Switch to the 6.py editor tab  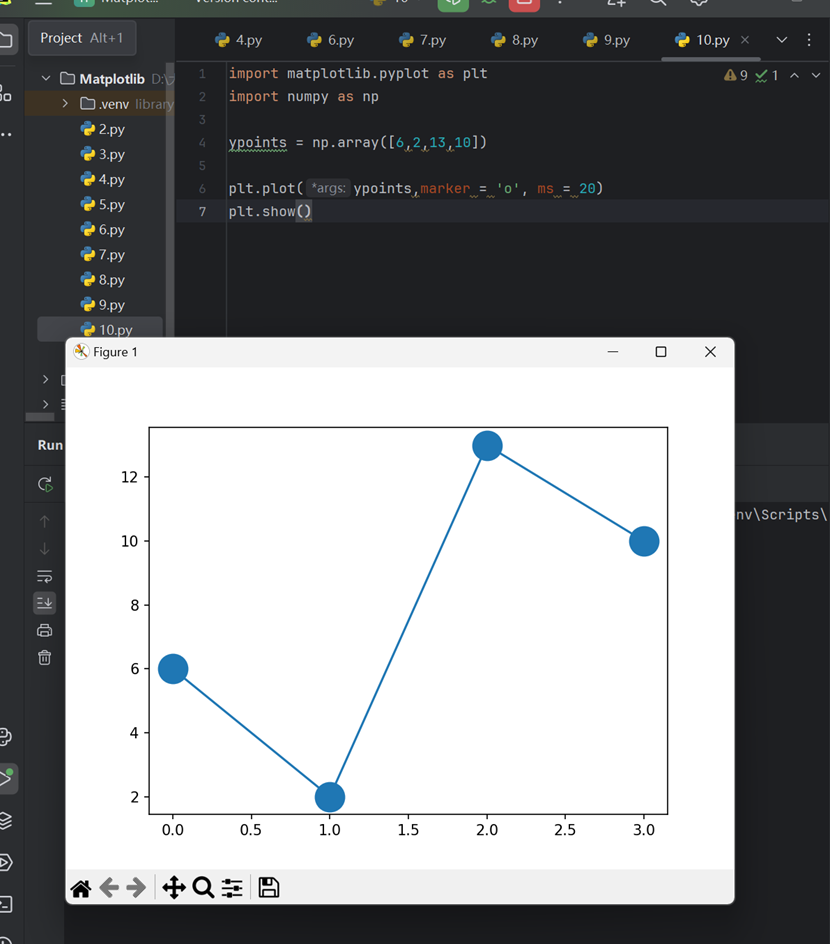[x=330, y=40]
